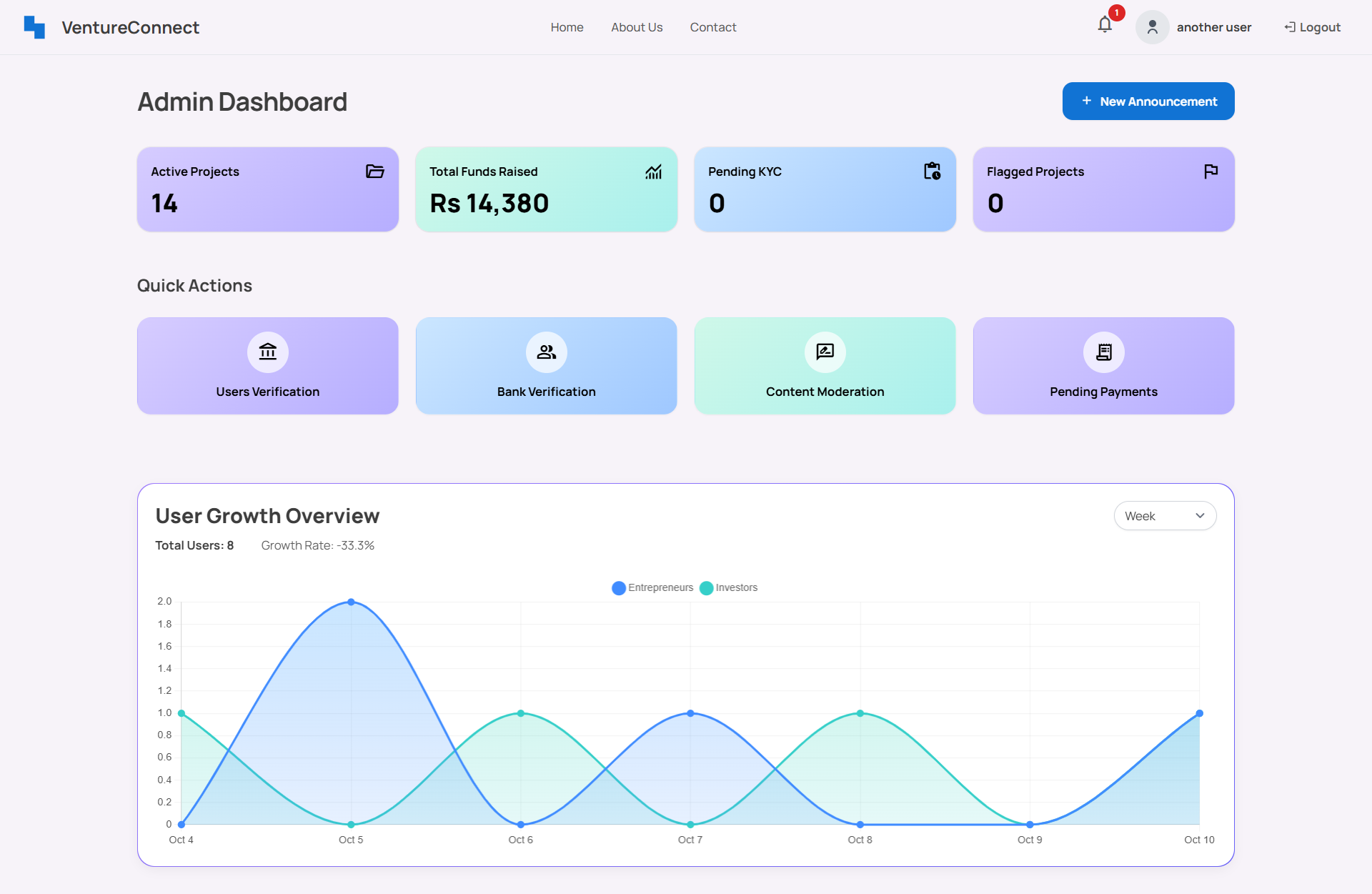This screenshot has height=894, width=1372.
Task: Click the Users Verification bank icon
Action: pyautogui.click(x=268, y=352)
